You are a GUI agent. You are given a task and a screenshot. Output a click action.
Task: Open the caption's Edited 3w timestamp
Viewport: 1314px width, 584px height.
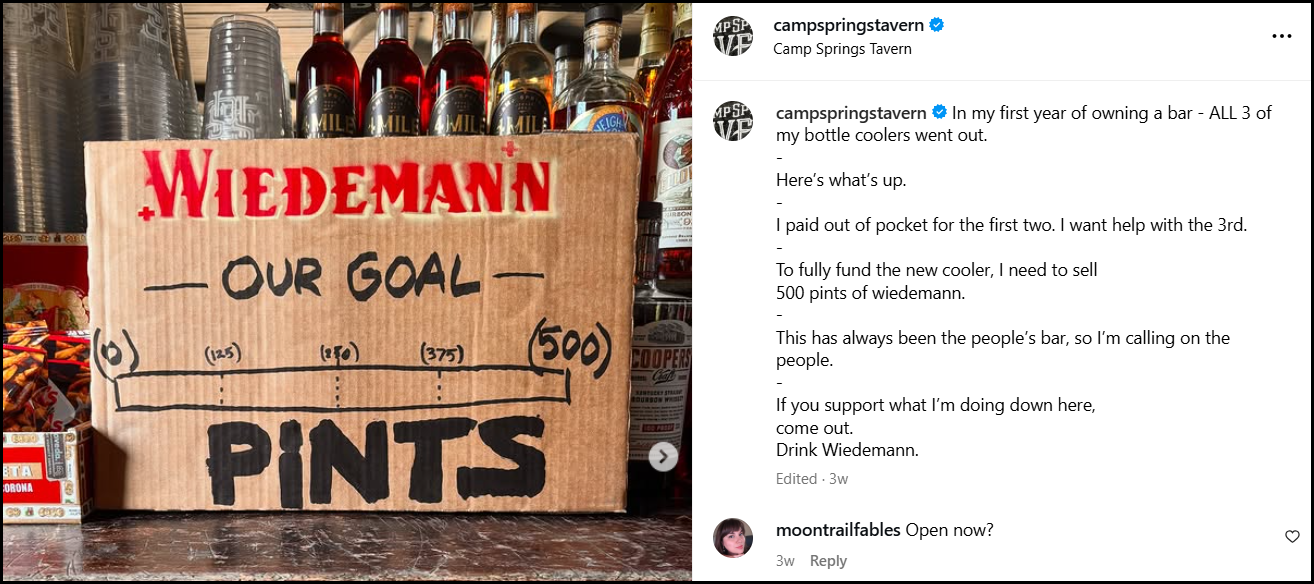coord(812,479)
